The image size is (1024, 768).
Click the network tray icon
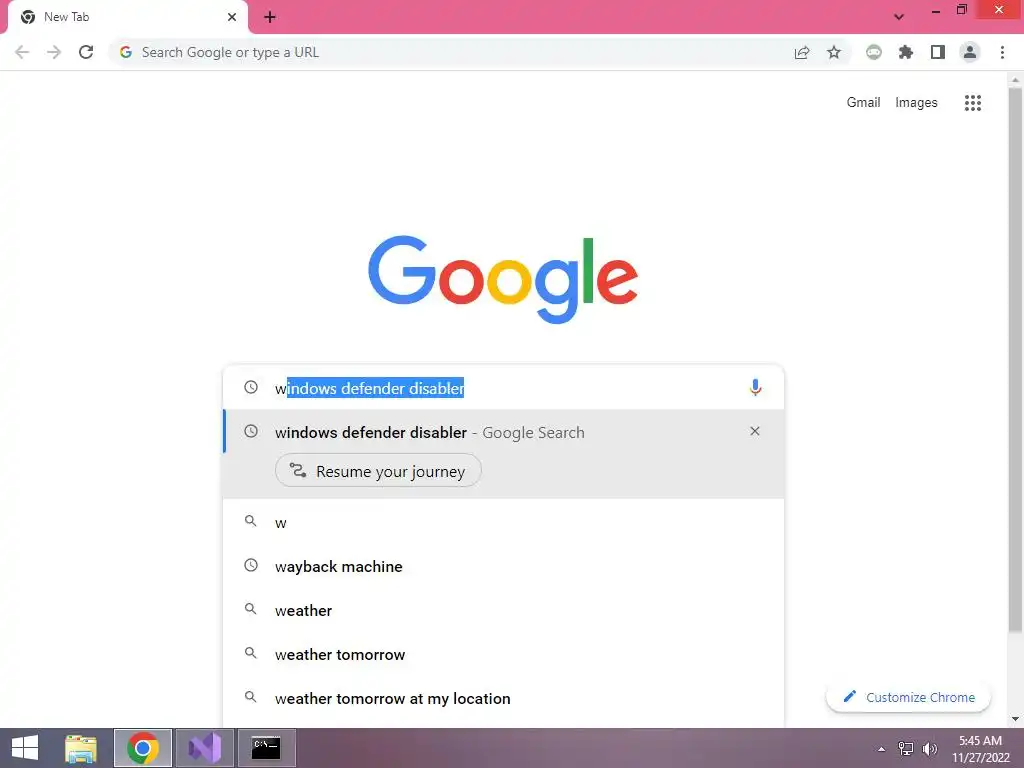[x=906, y=748]
